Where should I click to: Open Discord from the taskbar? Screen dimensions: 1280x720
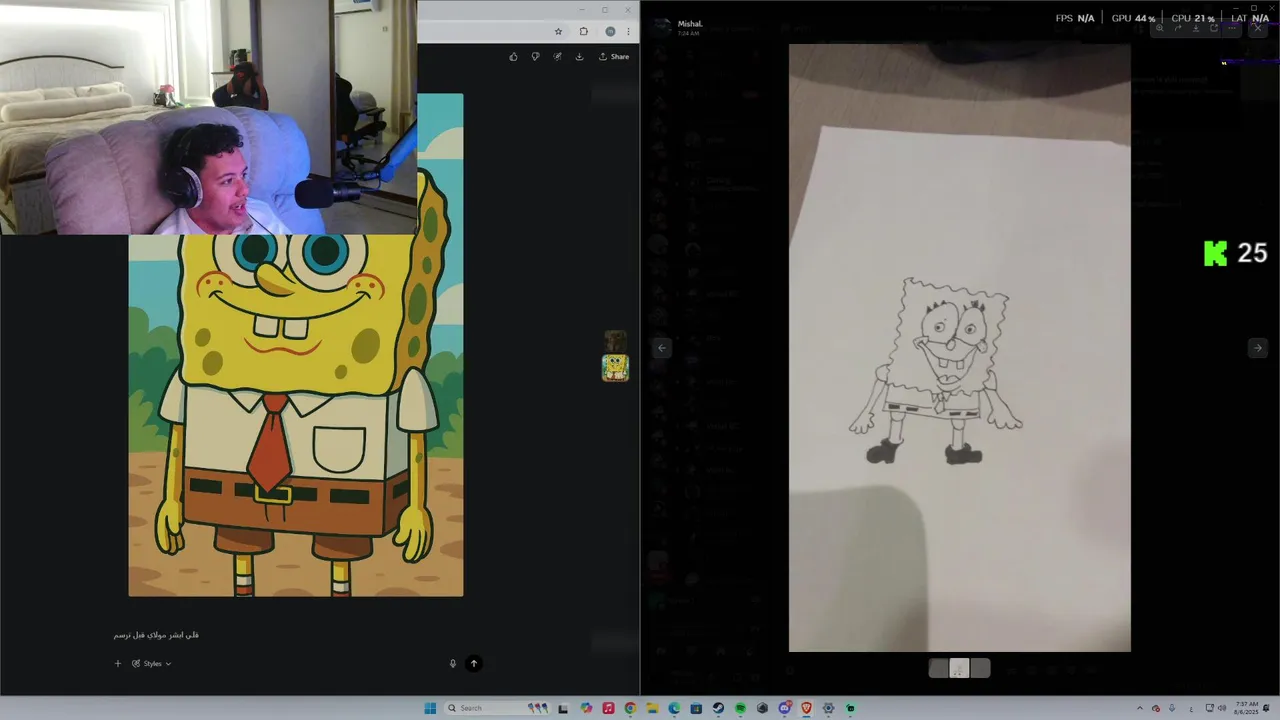pos(784,708)
